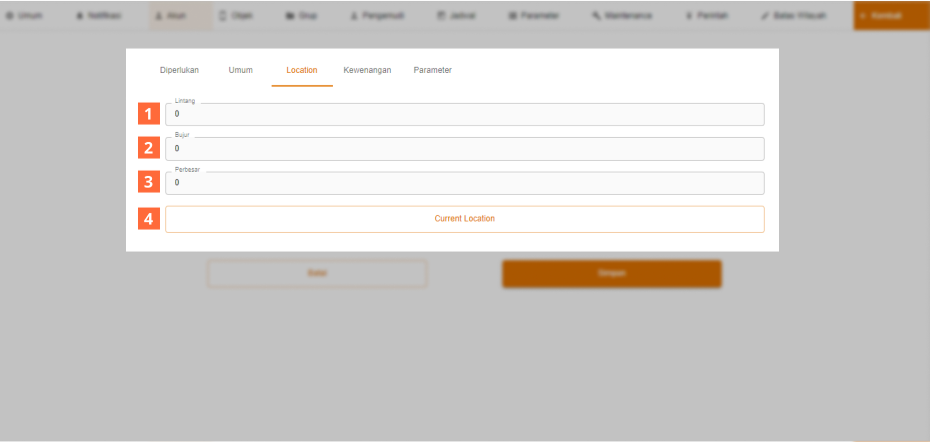Open the Grup menu item

(x=301, y=16)
